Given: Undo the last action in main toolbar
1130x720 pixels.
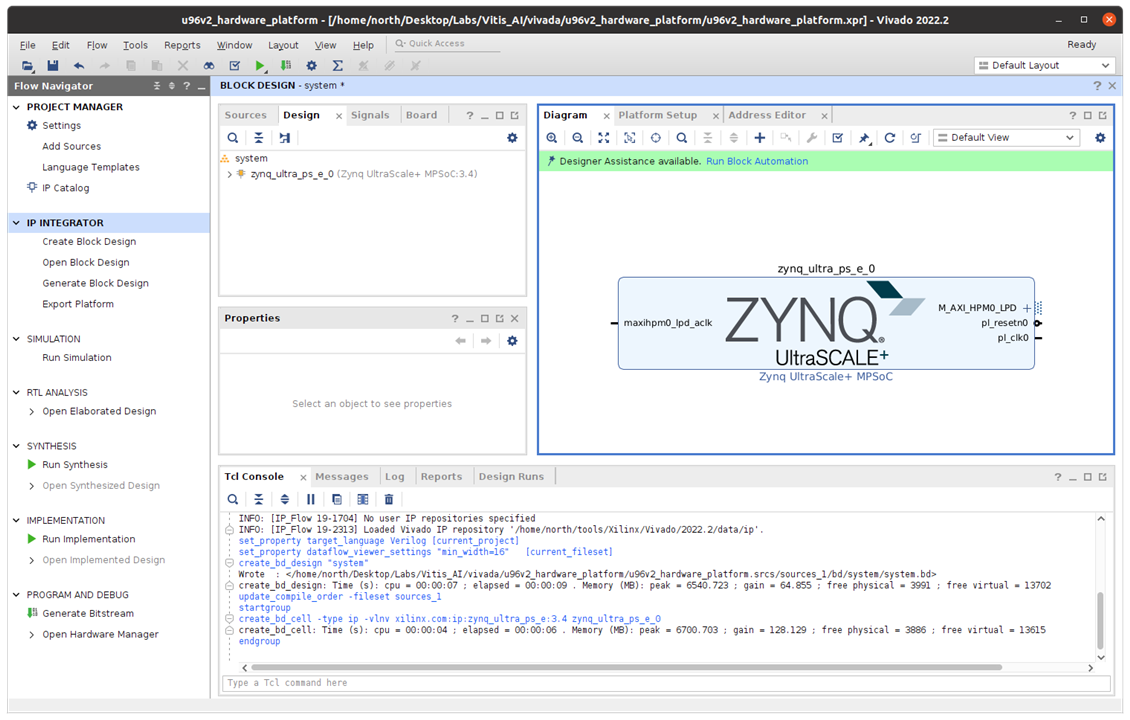Looking at the screenshot, I should pyautogui.click(x=79, y=66).
